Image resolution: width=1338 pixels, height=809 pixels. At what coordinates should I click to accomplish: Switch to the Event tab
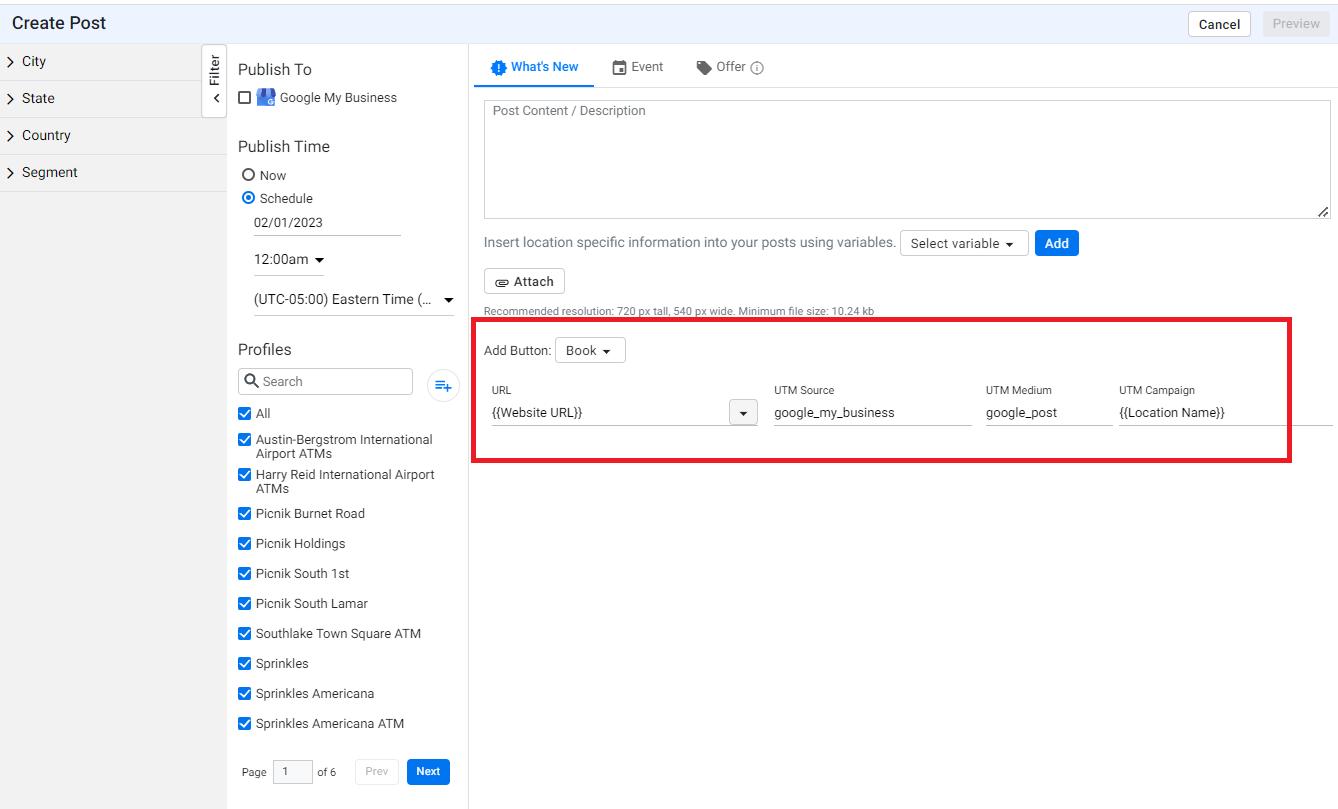tap(638, 67)
